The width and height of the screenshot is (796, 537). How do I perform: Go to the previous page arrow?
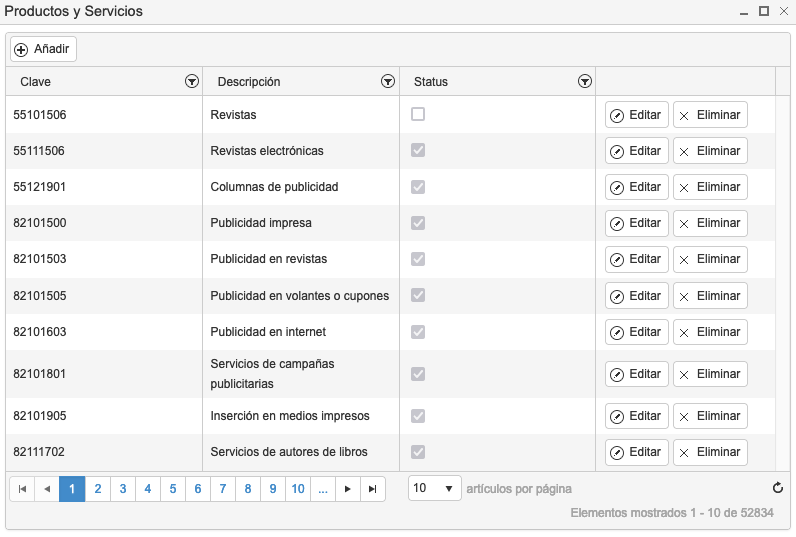[x=47, y=489]
